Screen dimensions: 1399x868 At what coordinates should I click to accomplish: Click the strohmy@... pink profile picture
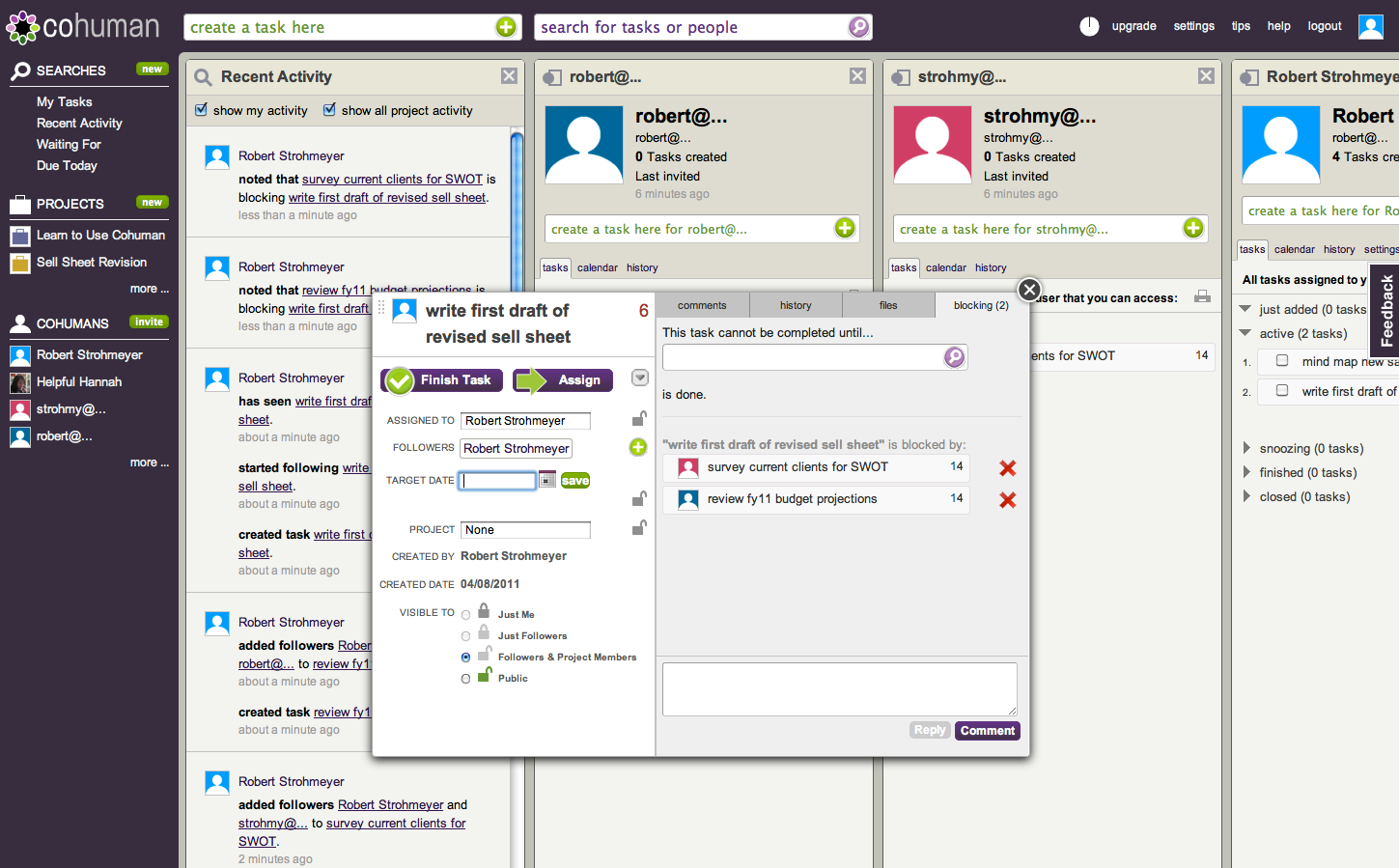coord(933,145)
